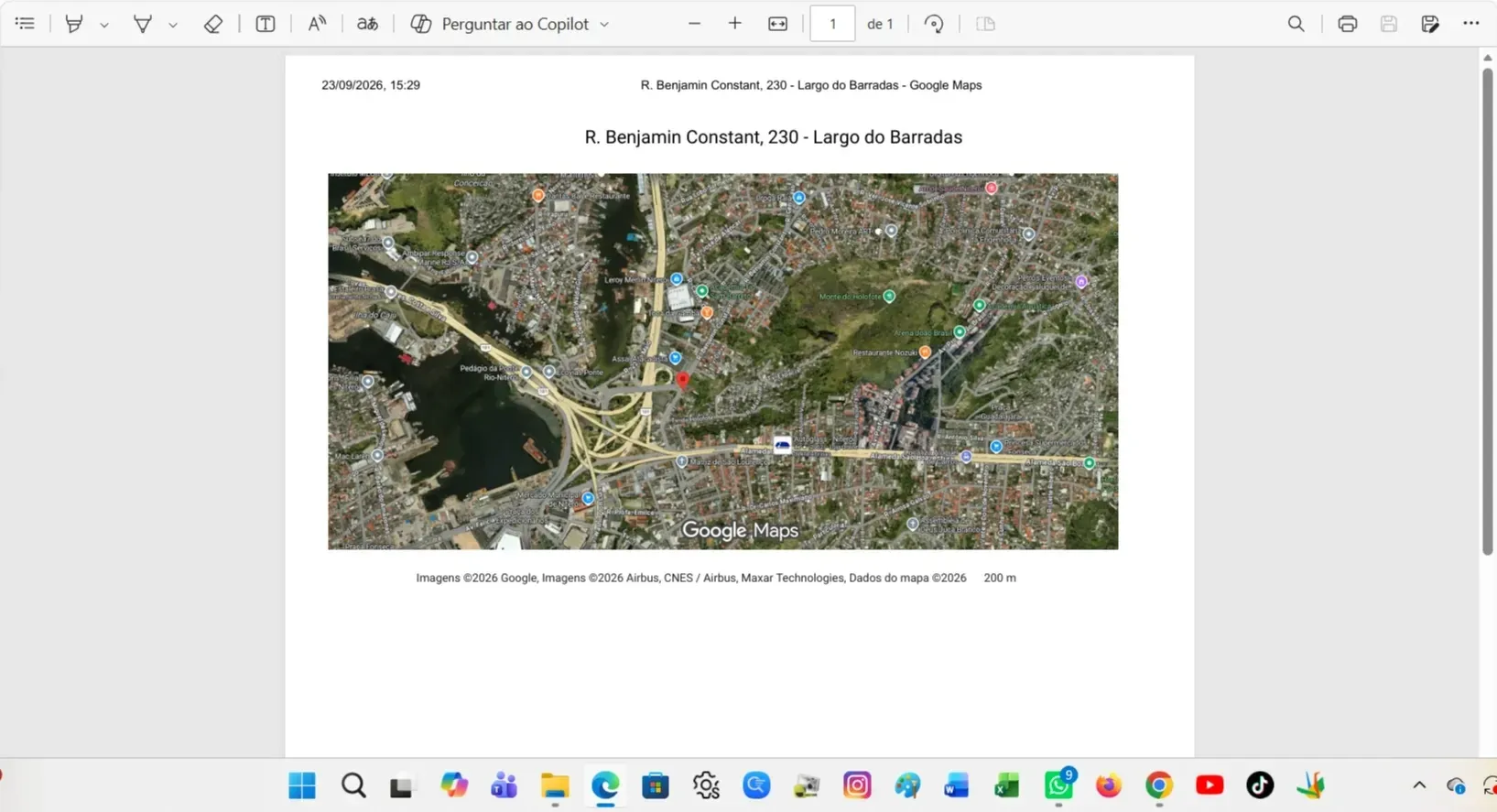
Task: Click the date 23/09/2026, 15:29 text
Action: coord(371,85)
